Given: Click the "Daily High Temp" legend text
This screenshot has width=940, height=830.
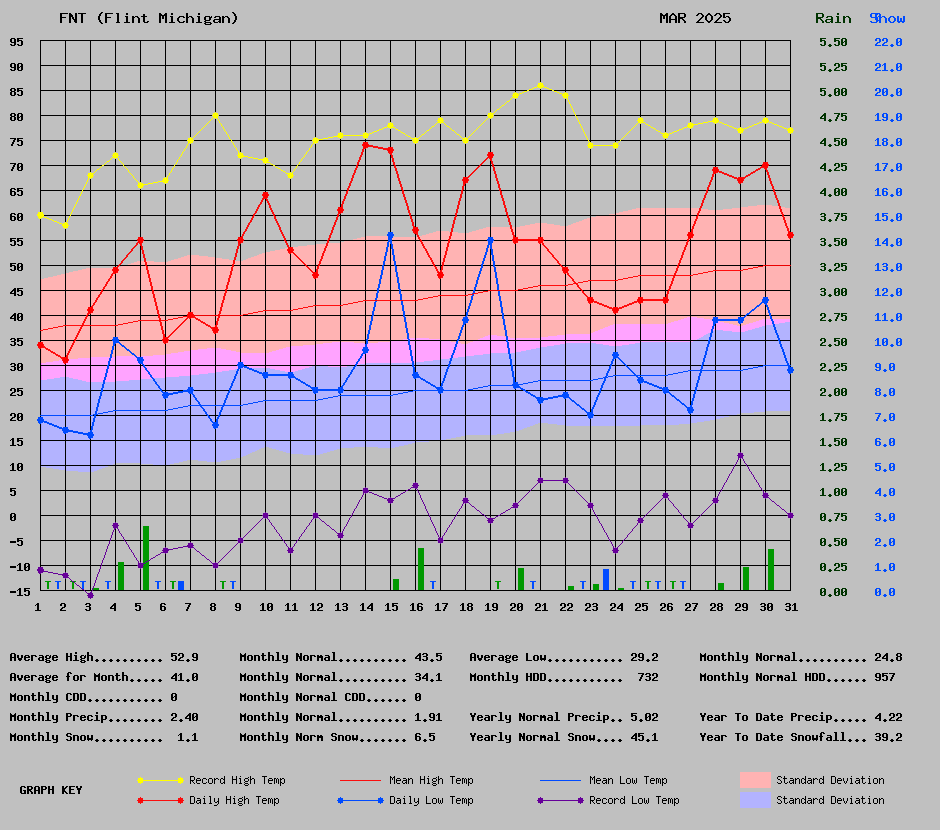Looking at the screenshot, I should [x=234, y=800].
